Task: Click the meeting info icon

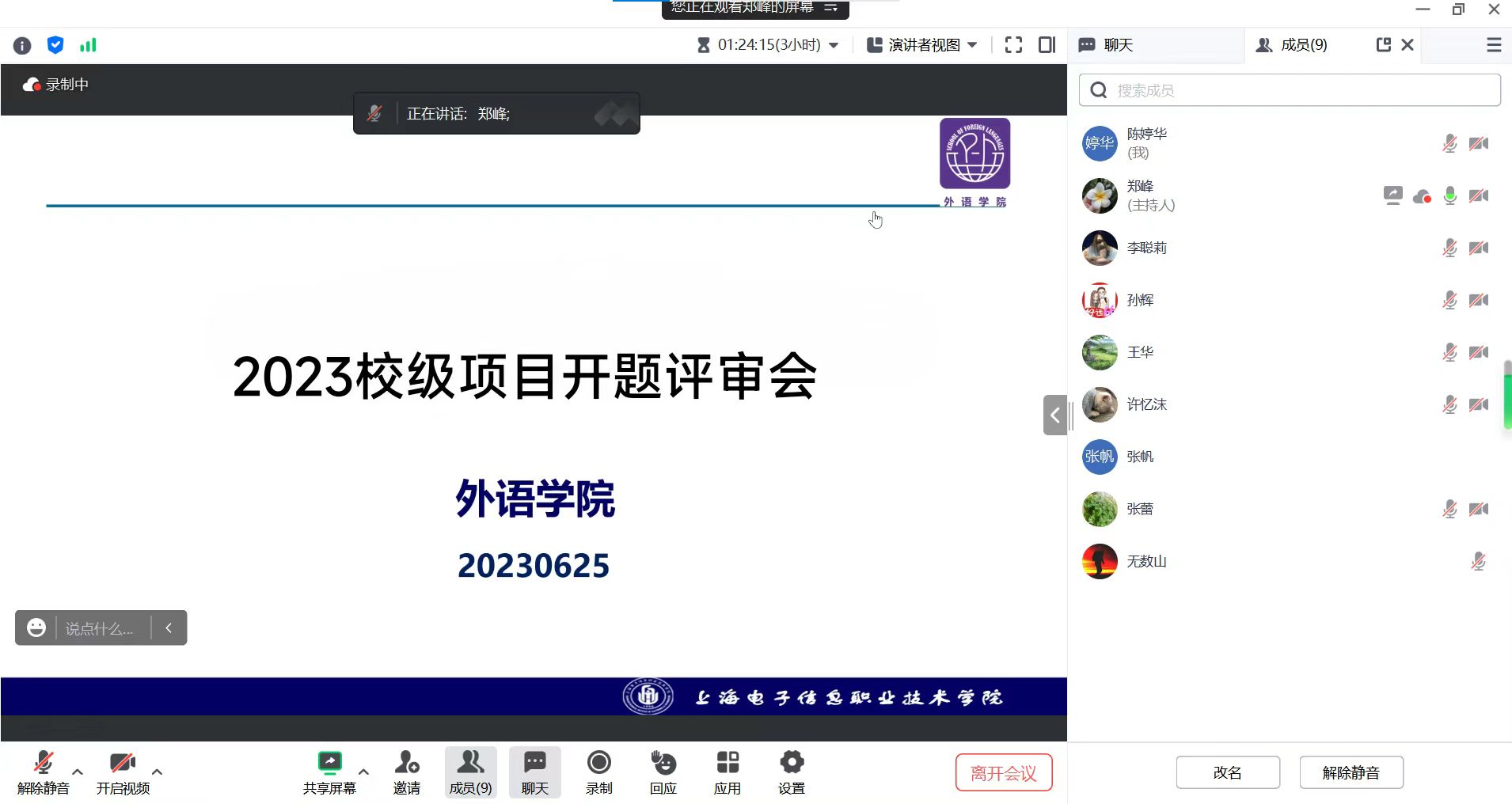Action: [22, 45]
